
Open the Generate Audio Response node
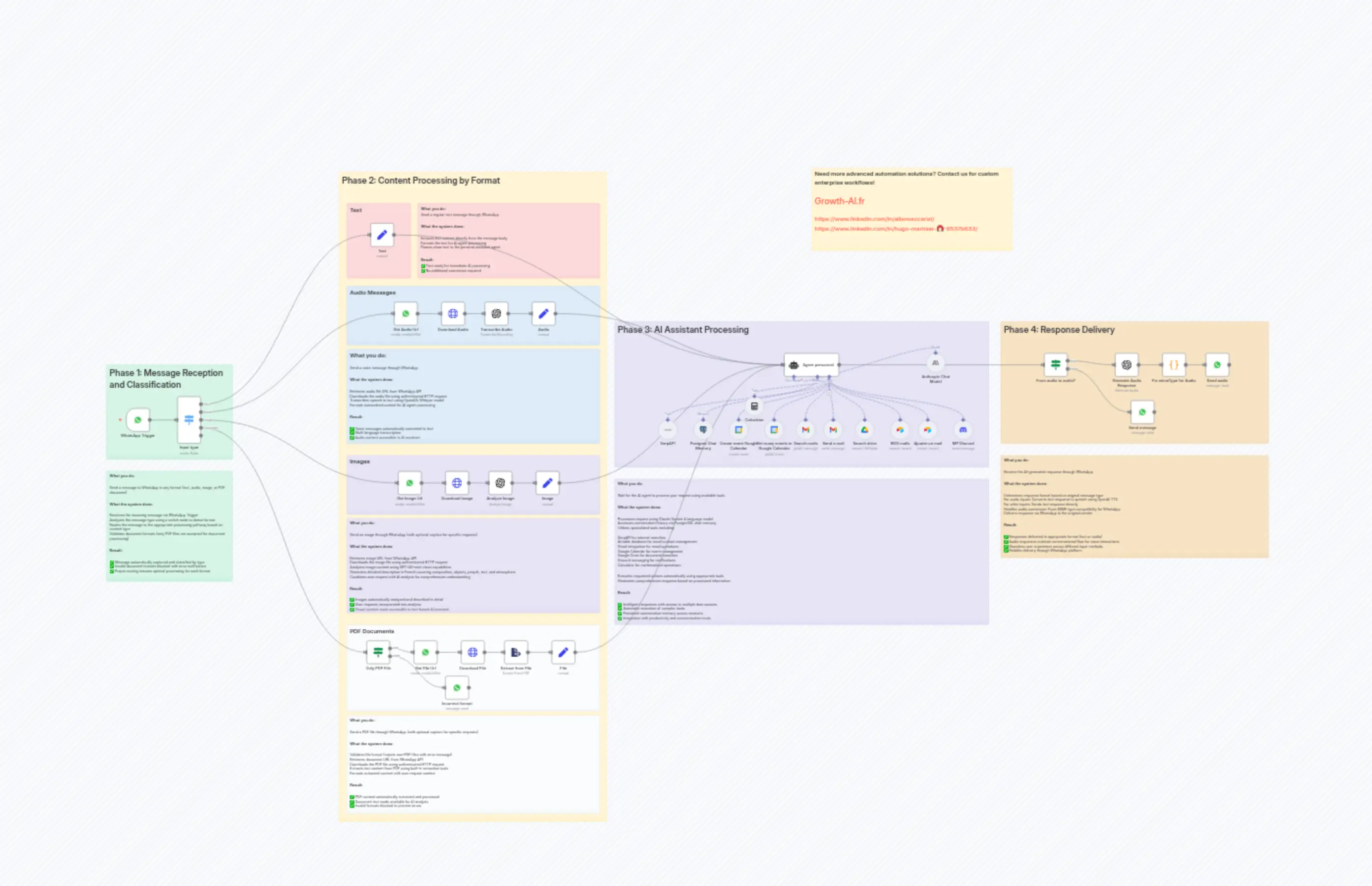click(x=1126, y=364)
